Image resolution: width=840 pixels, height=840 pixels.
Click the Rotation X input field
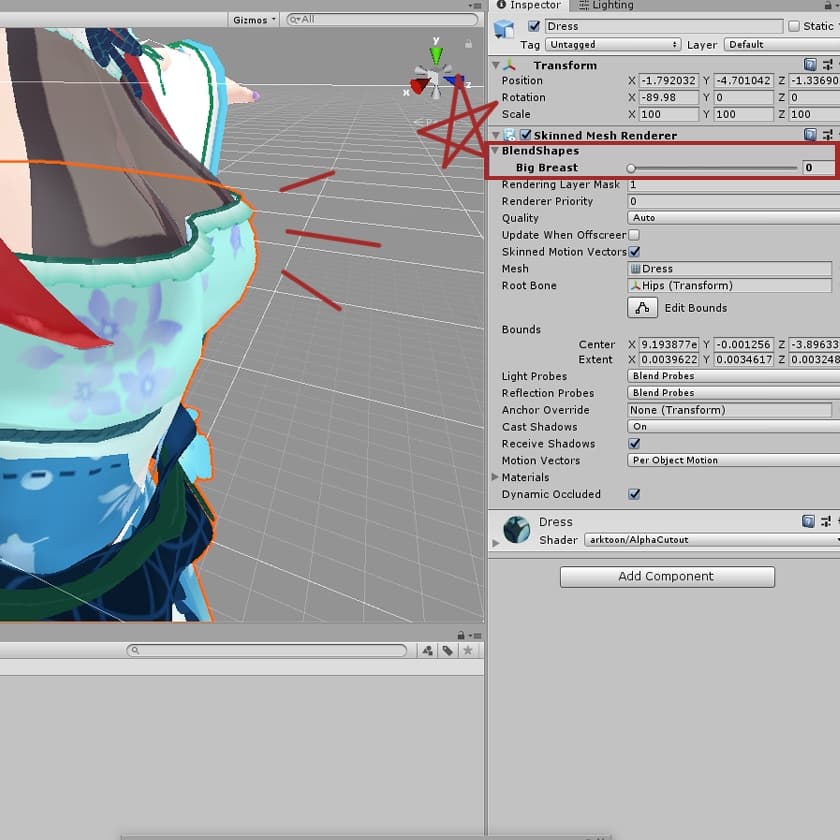coord(667,98)
